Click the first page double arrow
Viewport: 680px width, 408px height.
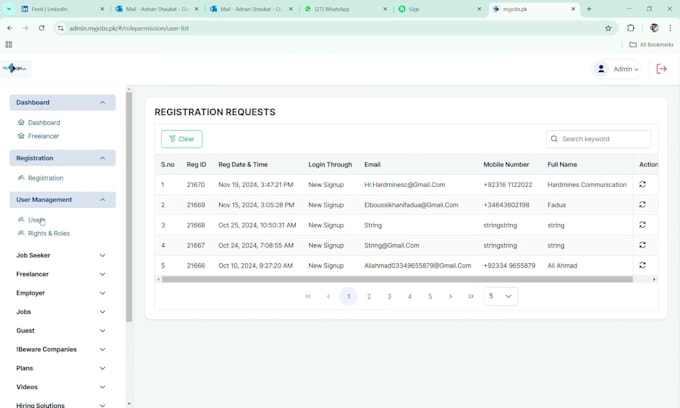308,297
